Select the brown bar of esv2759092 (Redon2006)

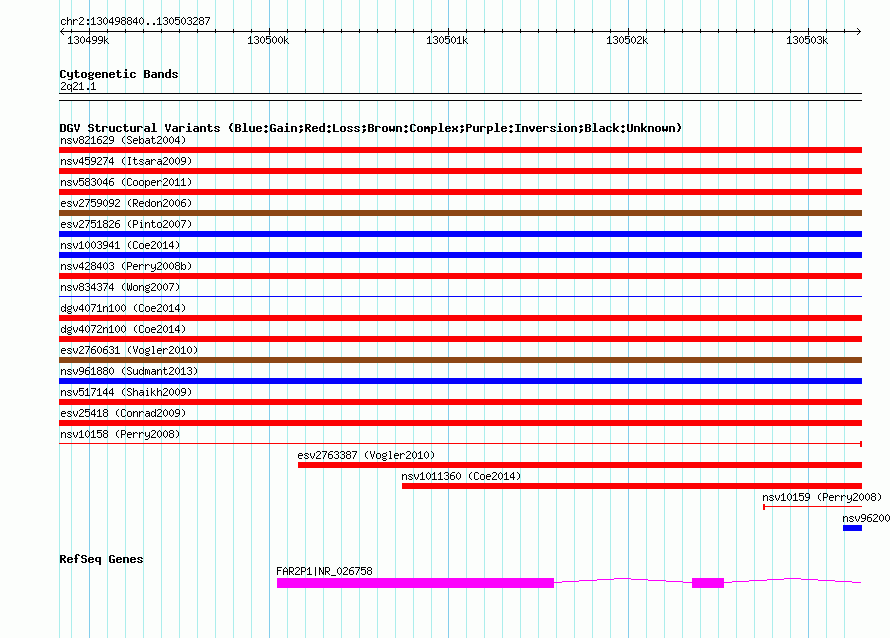point(460,213)
